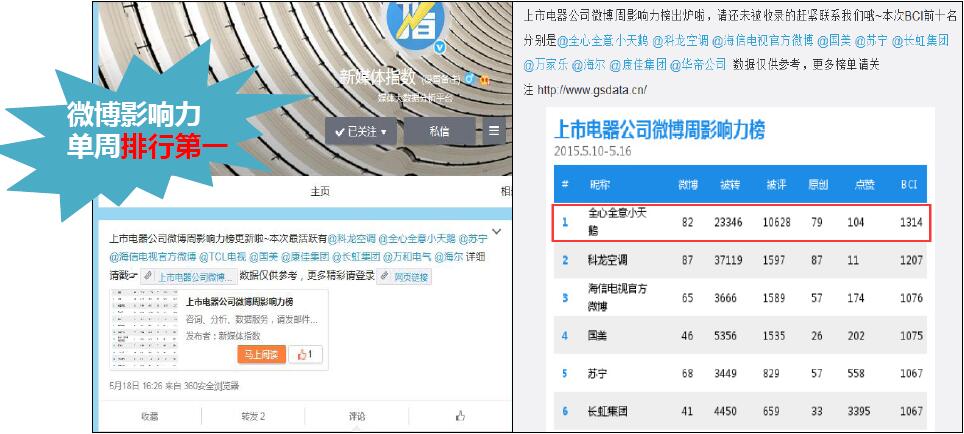Open the 上市电器公司微博... attachment link
964x434 pixels.
[189, 277]
